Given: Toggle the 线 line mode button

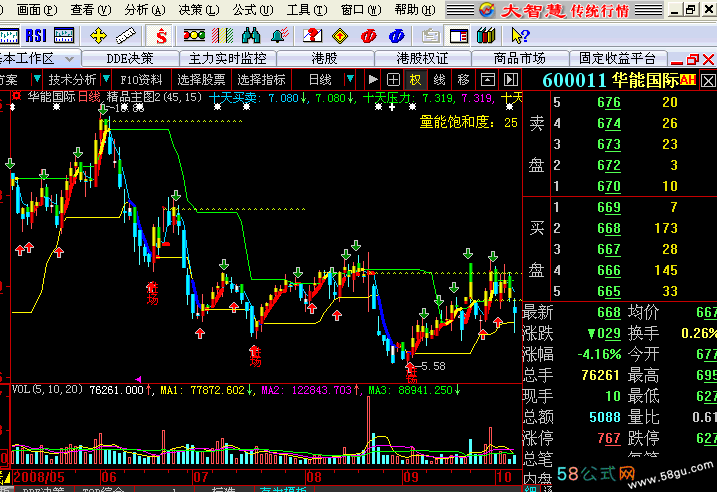Looking at the screenshot, I should click(x=439, y=80).
